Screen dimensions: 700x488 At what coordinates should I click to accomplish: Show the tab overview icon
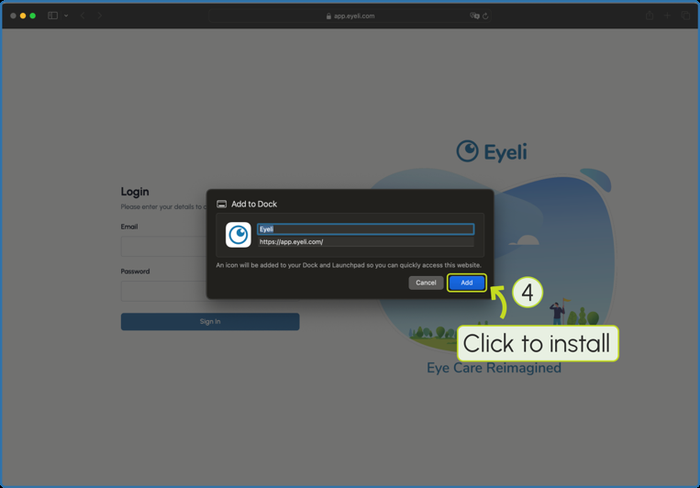click(686, 16)
